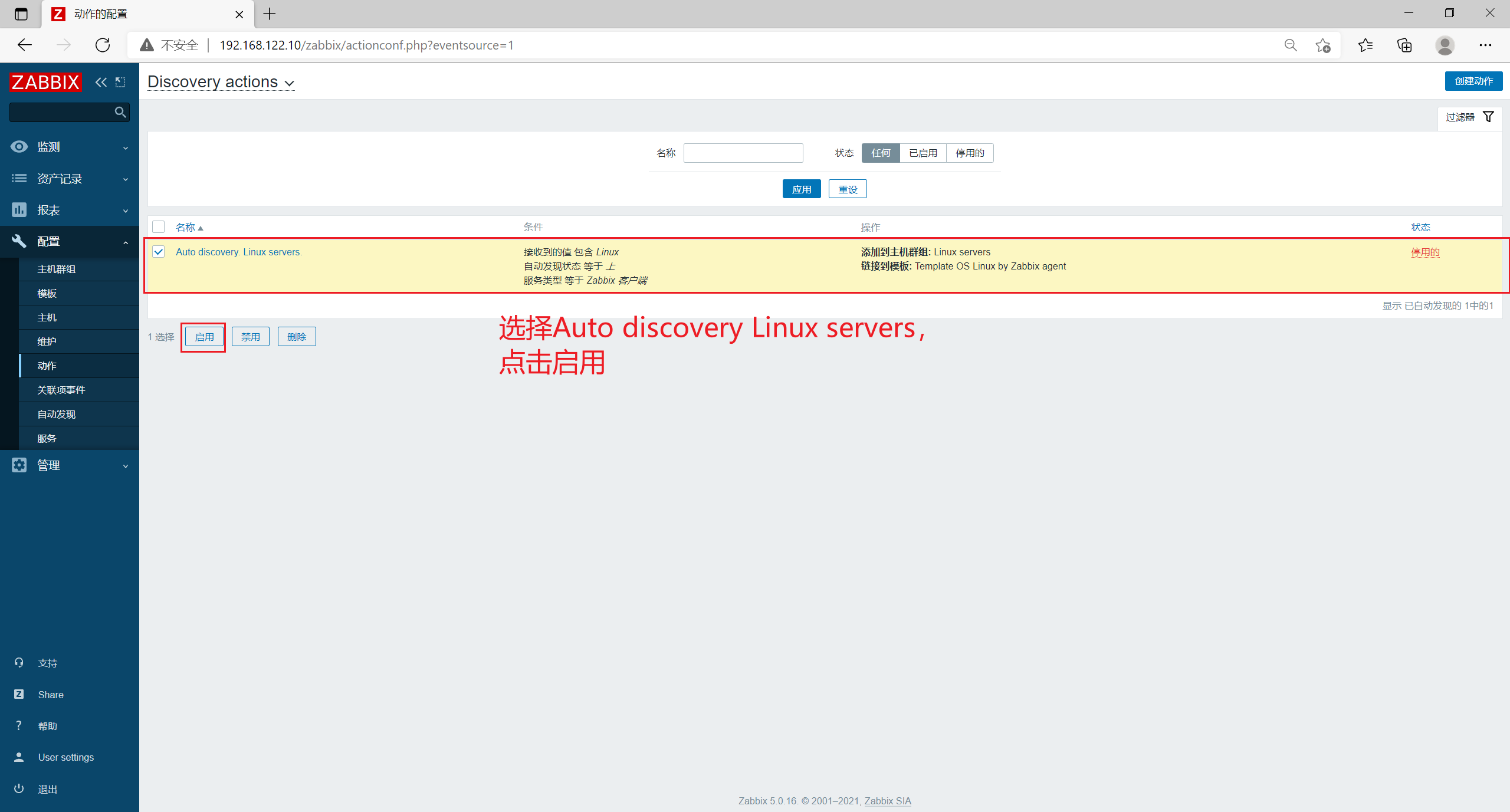The height and width of the screenshot is (812, 1510).
Task: Click the browser address bar URL
Action: click(366, 45)
